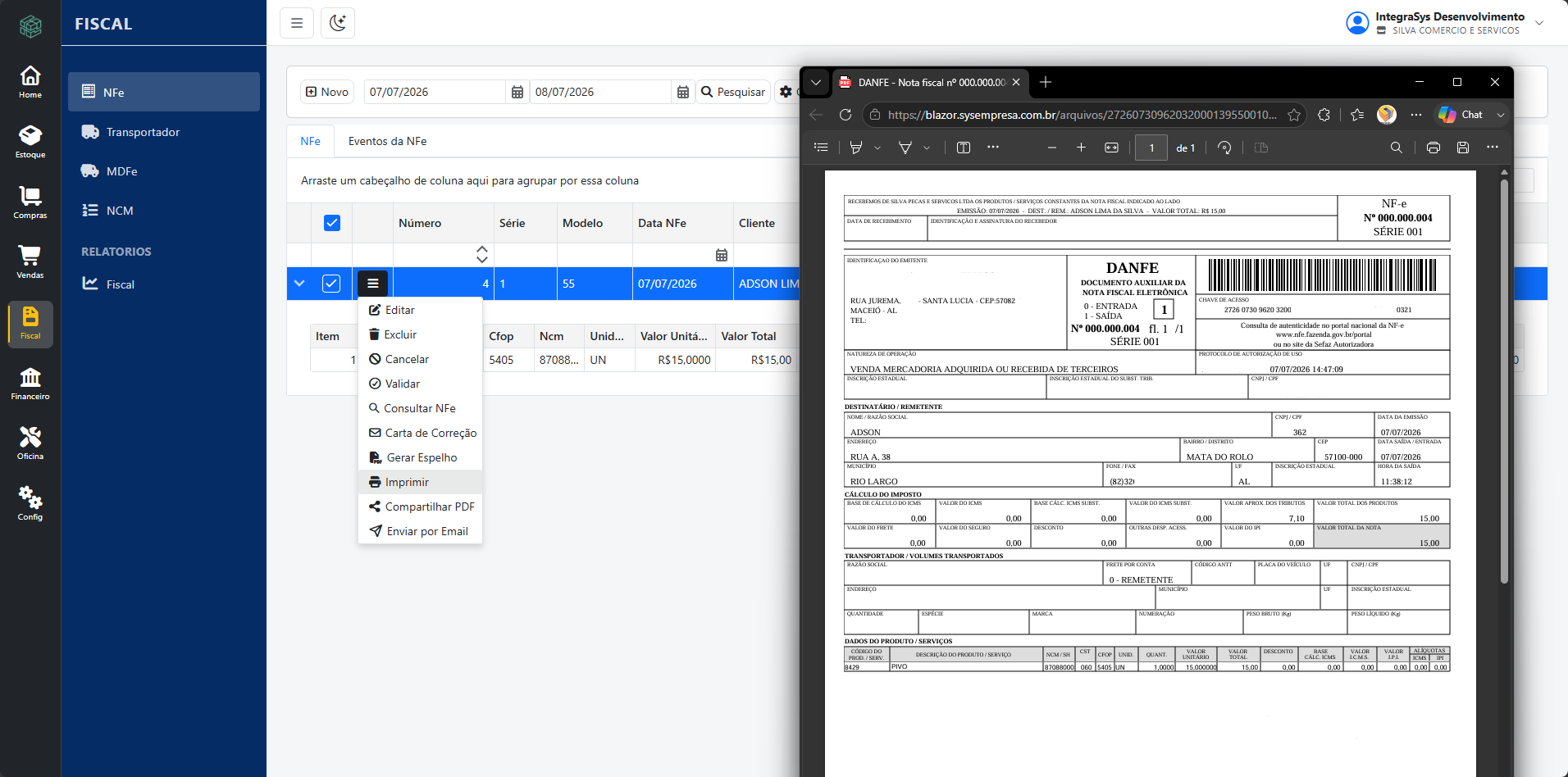The width and height of the screenshot is (1568, 777).
Task: Rotate the PDF page icon
Action: click(x=1224, y=148)
